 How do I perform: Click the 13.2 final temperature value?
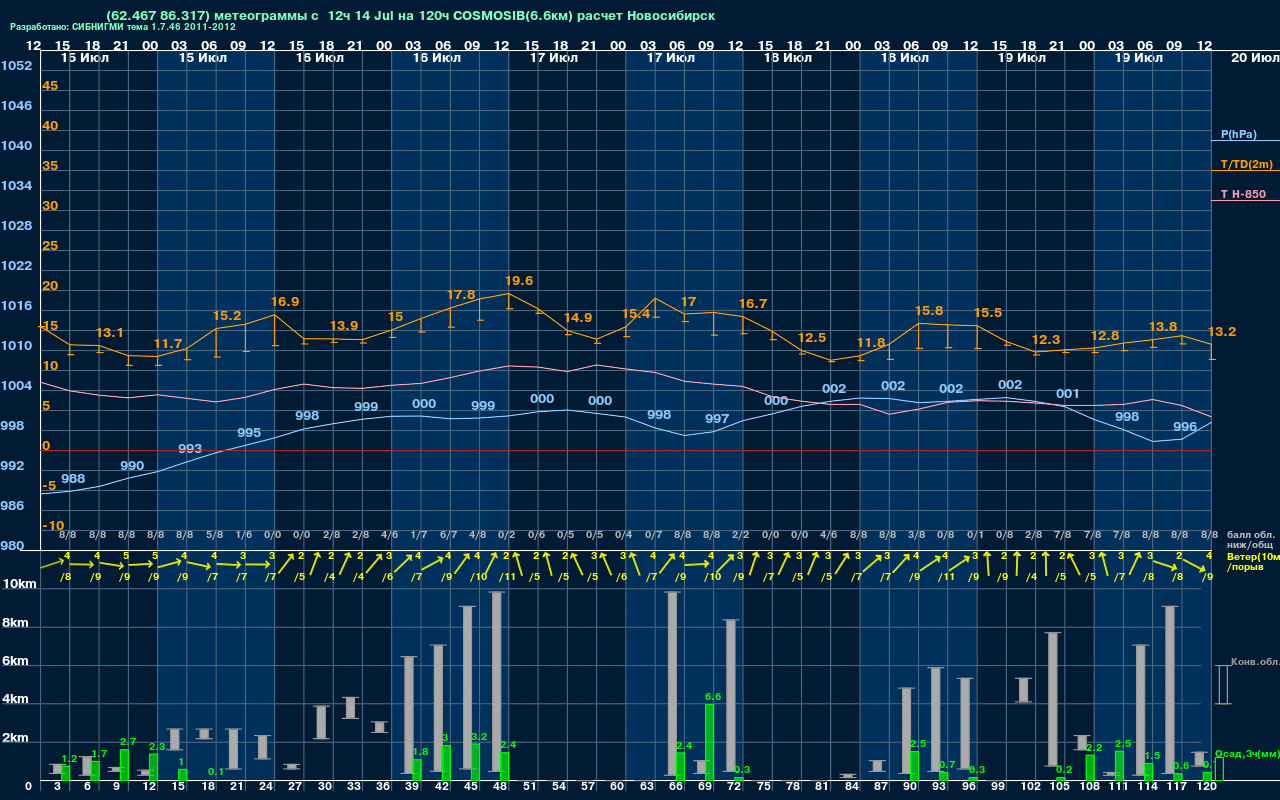point(1222,332)
